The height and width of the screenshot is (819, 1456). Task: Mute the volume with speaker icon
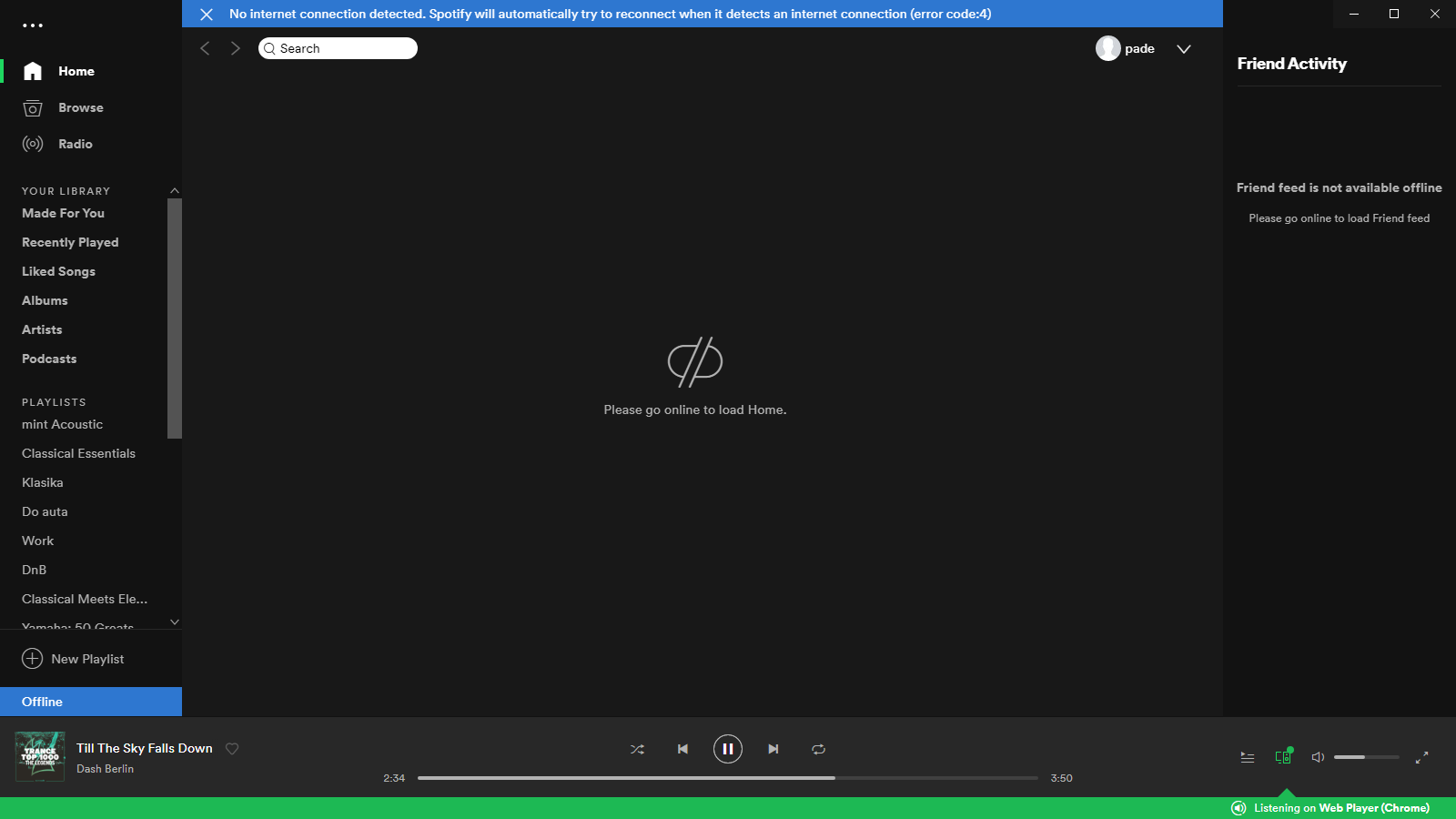coord(1318,757)
